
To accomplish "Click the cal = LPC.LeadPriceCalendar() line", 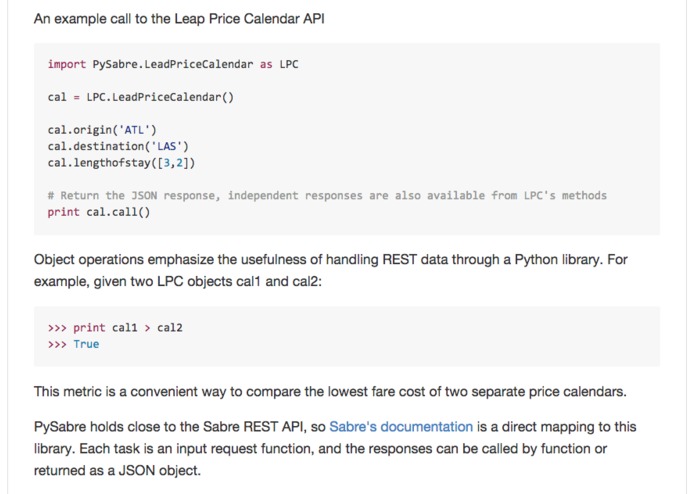I will pos(140,97).
